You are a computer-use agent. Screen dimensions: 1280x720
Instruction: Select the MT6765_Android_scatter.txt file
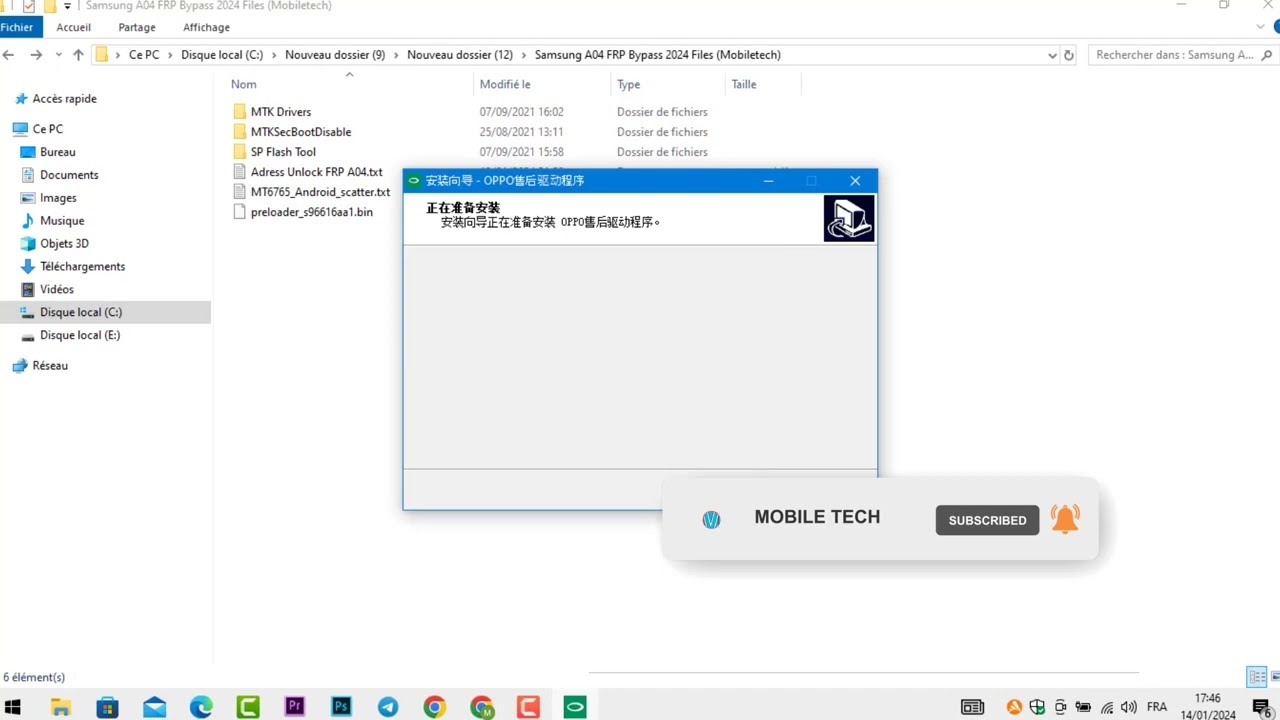(320, 192)
